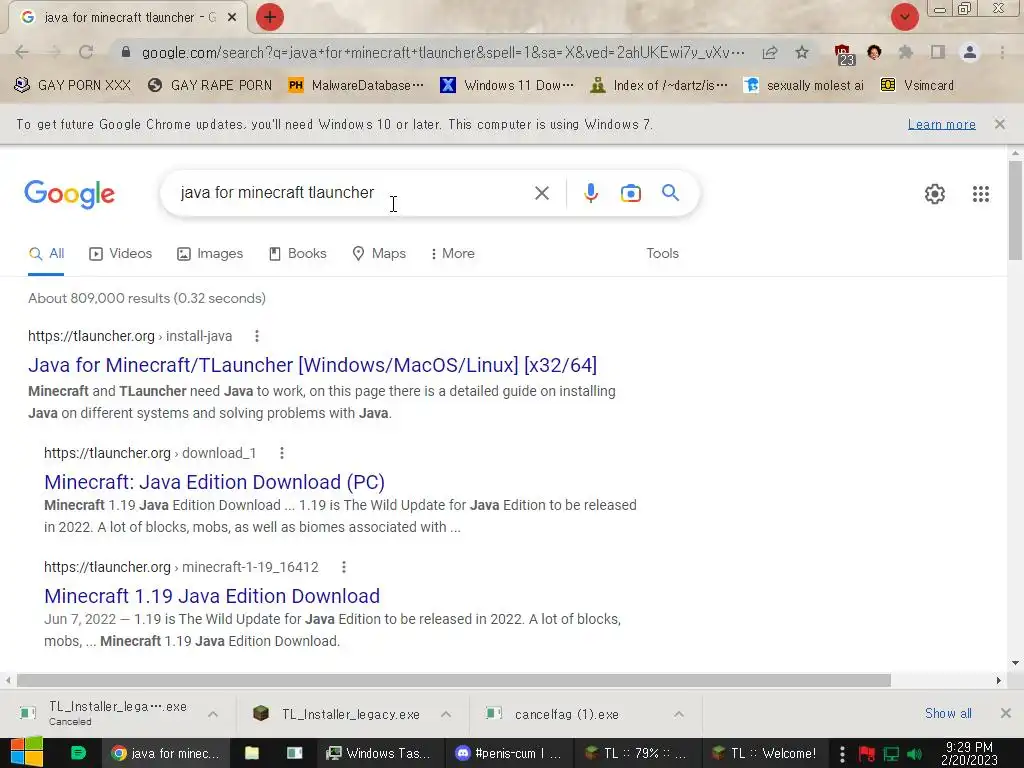Open the volume speaker tray icon
The image size is (1024, 768).
(x=914, y=754)
